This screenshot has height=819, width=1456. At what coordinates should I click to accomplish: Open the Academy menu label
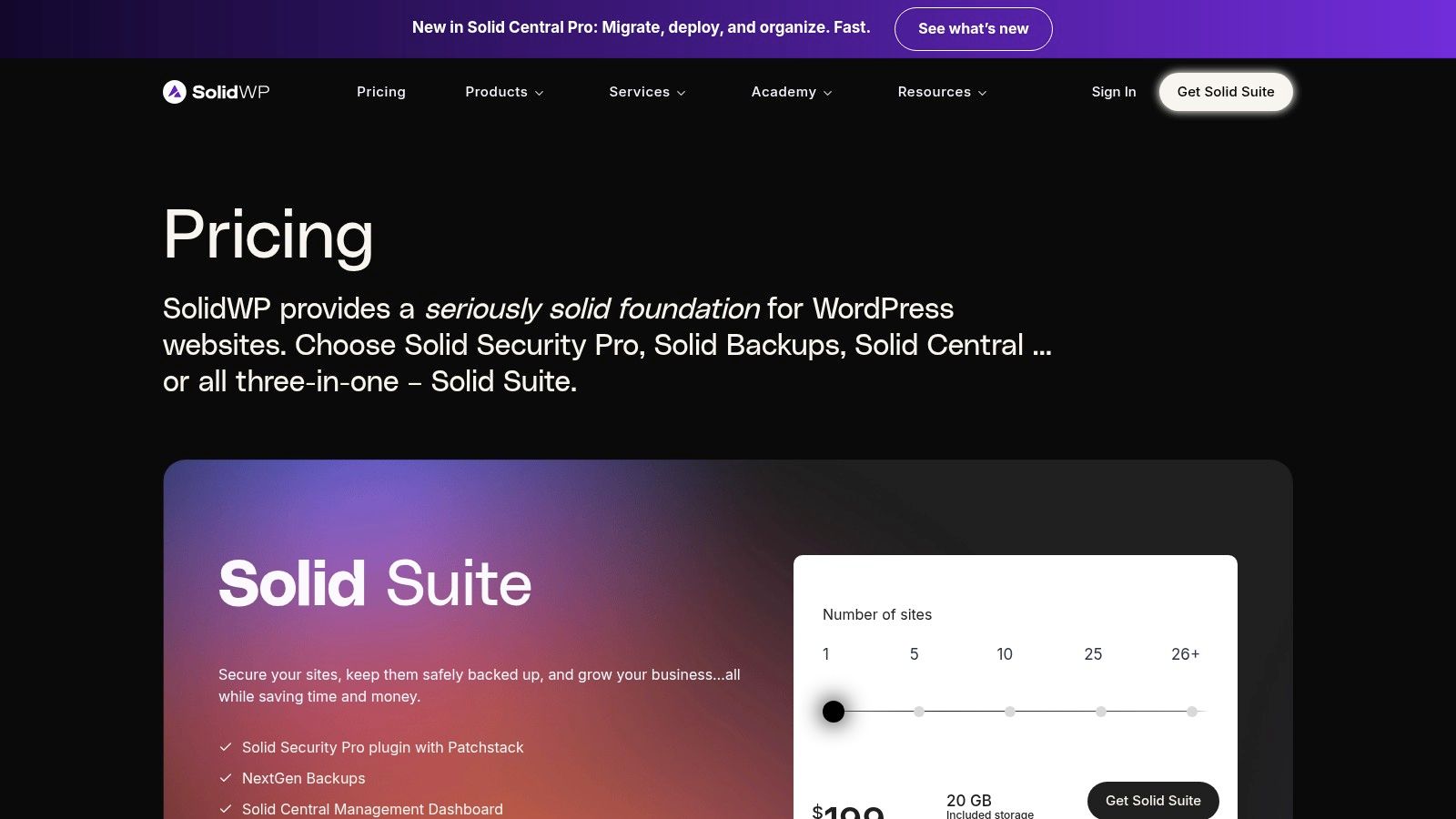[784, 92]
